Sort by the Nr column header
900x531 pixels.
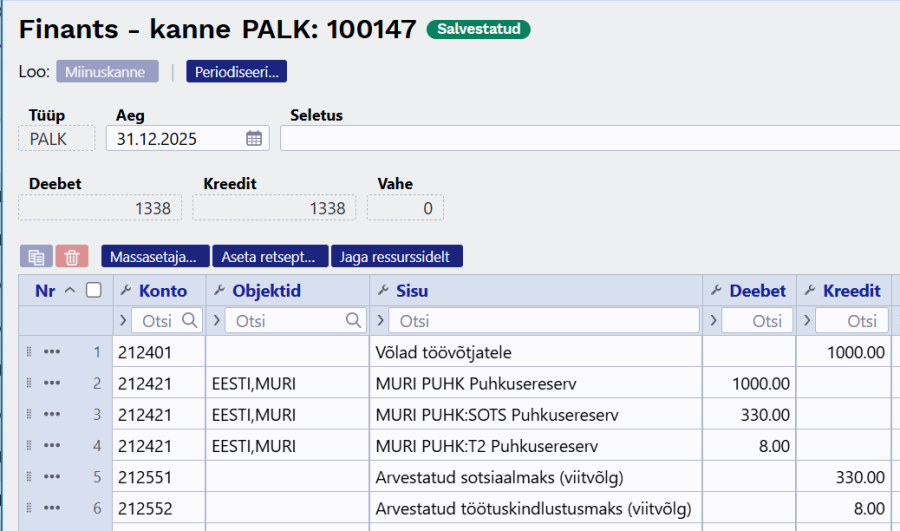45,291
